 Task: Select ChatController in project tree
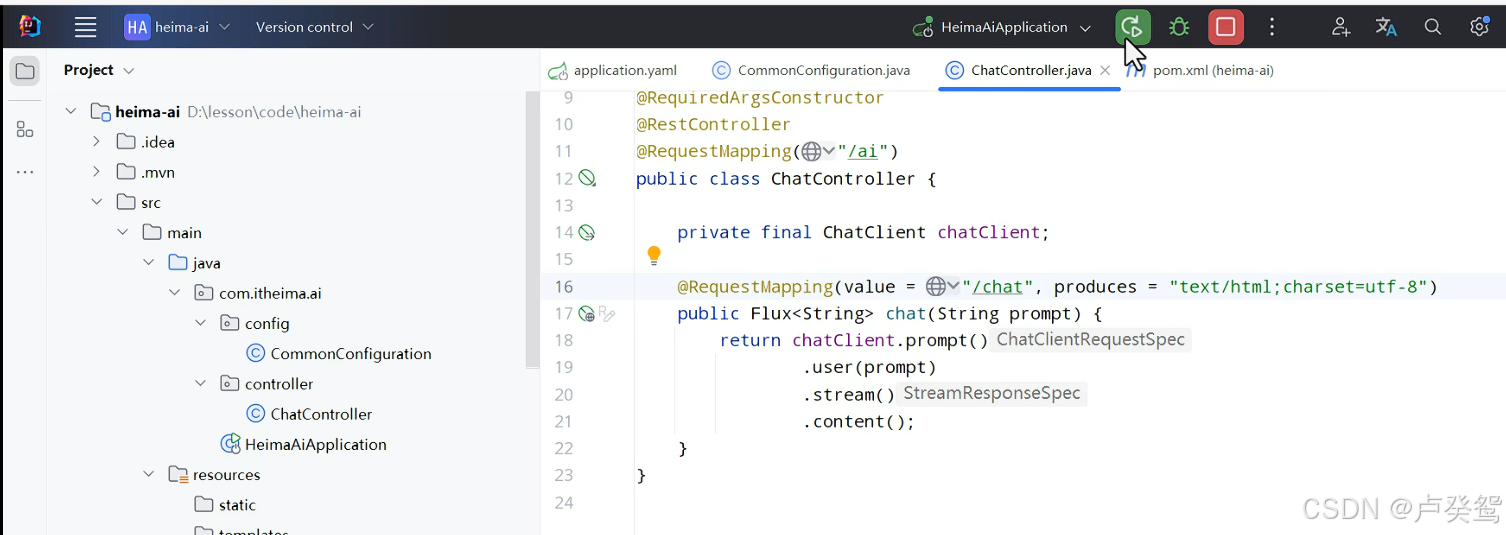[309, 414]
